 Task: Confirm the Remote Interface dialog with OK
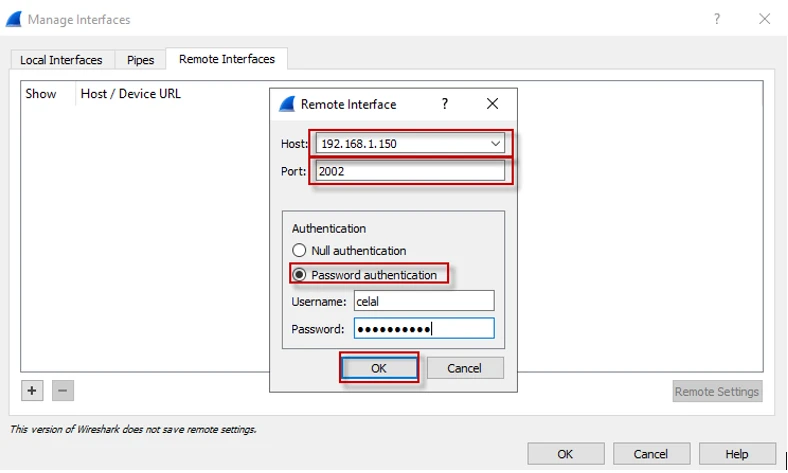click(378, 368)
